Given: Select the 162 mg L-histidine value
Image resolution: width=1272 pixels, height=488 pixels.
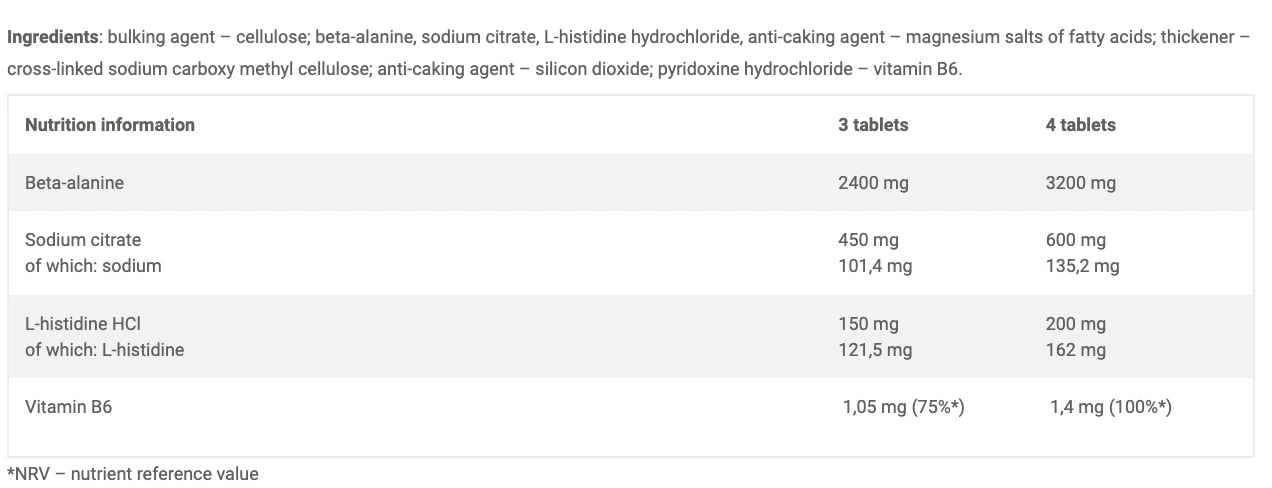Looking at the screenshot, I should coord(1075,350).
